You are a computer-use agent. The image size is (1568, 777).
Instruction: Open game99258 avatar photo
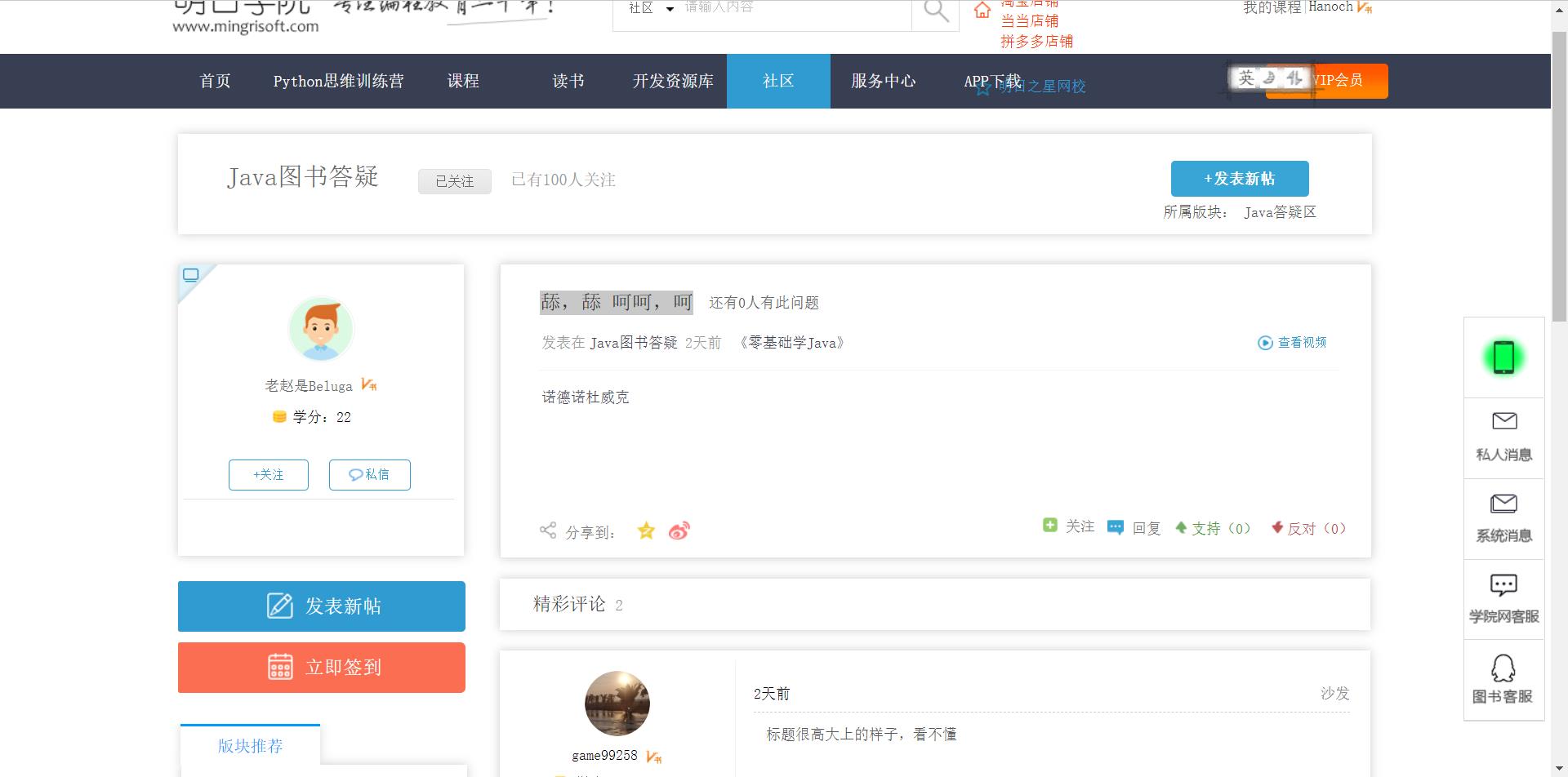(617, 704)
